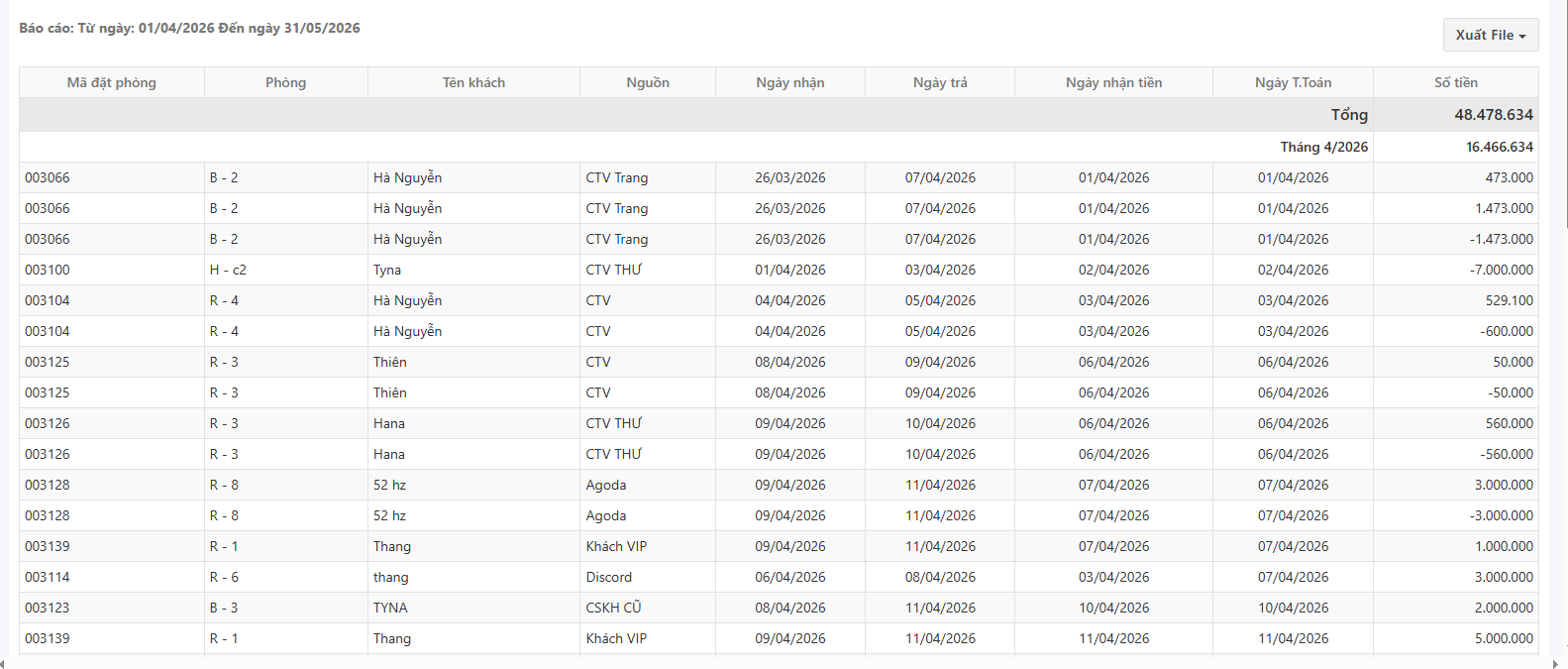
Task: Click room R - 6
Action: tap(224, 577)
